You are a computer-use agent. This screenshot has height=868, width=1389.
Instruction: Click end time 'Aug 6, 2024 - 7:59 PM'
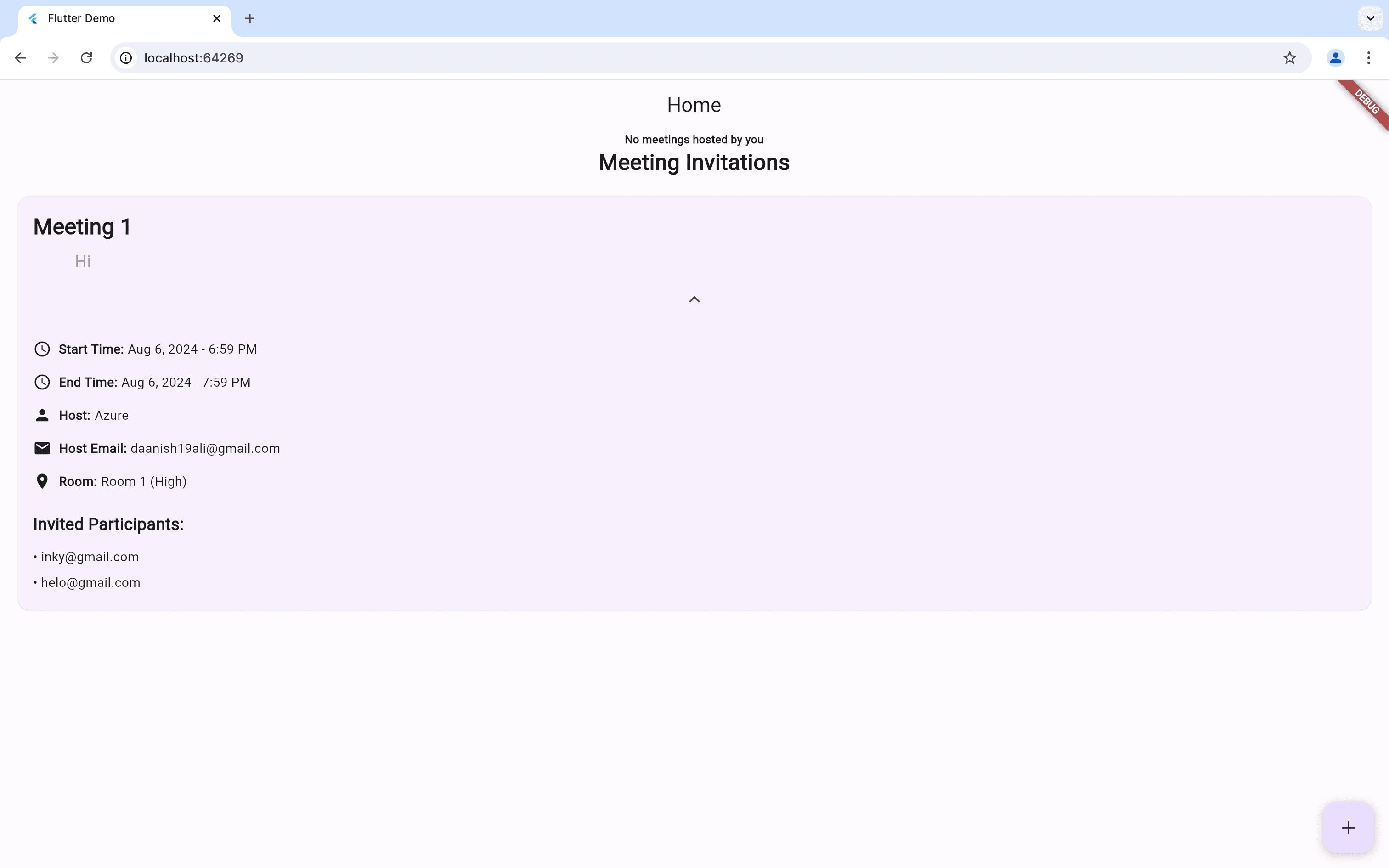click(186, 383)
